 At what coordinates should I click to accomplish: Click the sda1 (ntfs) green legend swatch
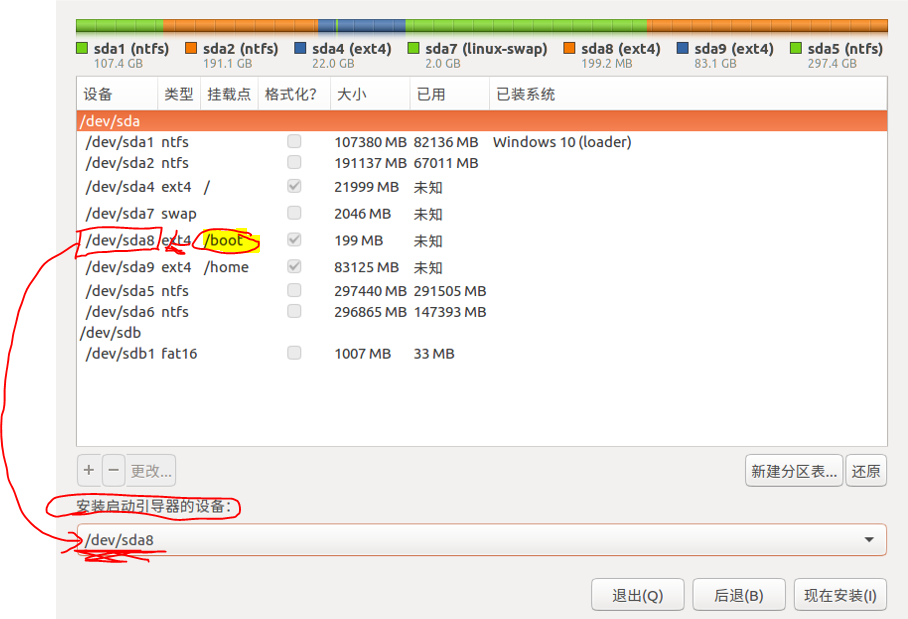(82, 48)
